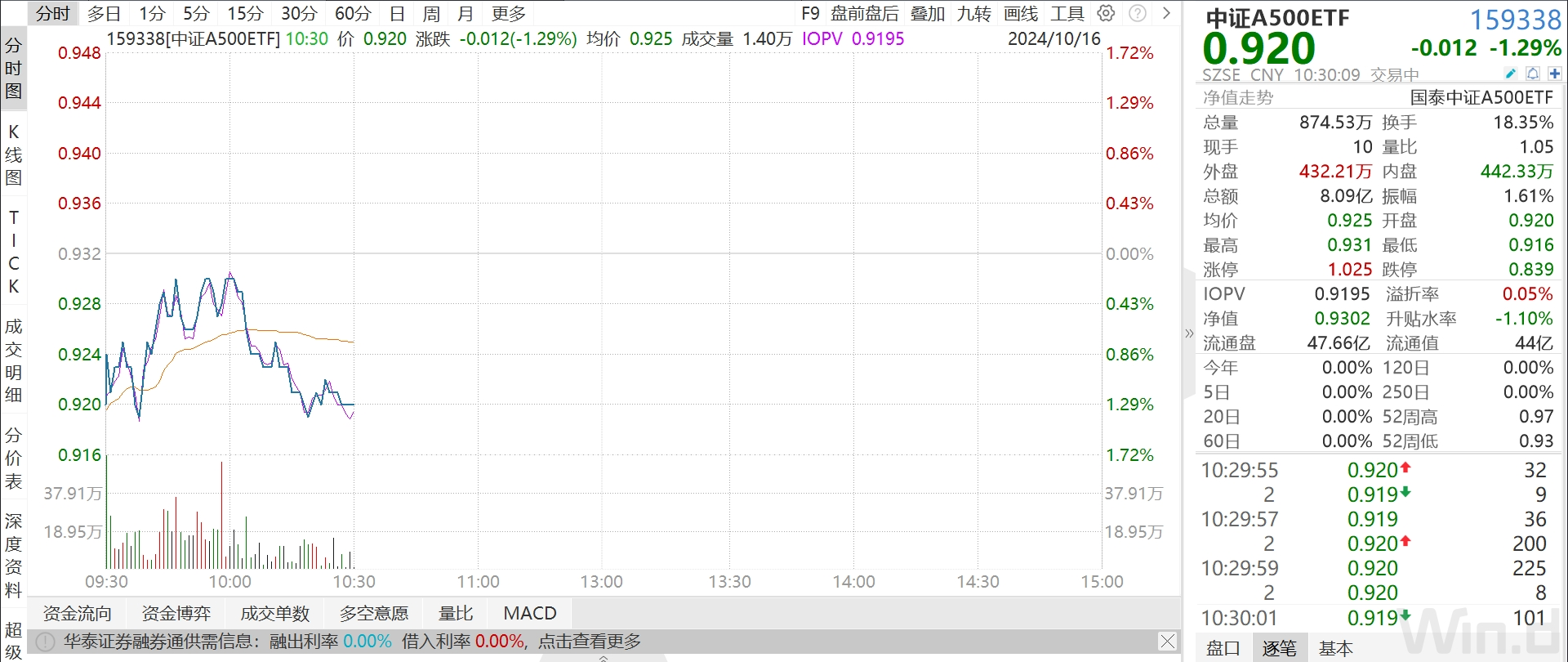Close the 华泰证券 info bar
The width and height of the screenshot is (1568, 662).
click(x=1168, y=642)
